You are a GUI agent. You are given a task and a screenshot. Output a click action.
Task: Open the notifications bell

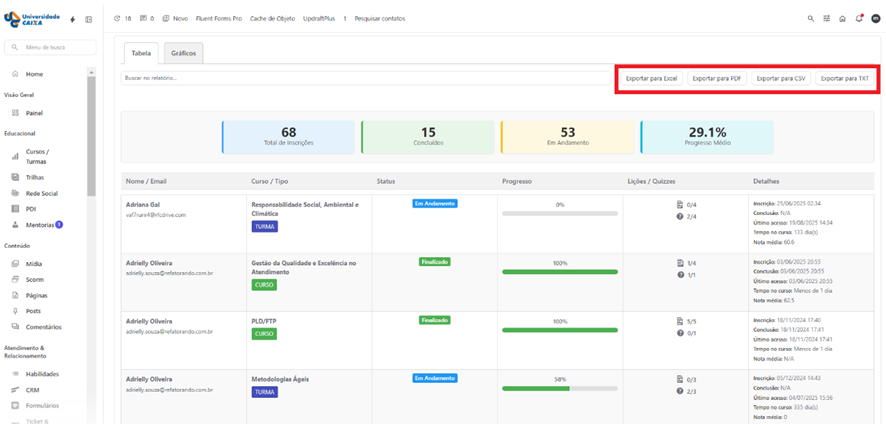coord(859,19)
